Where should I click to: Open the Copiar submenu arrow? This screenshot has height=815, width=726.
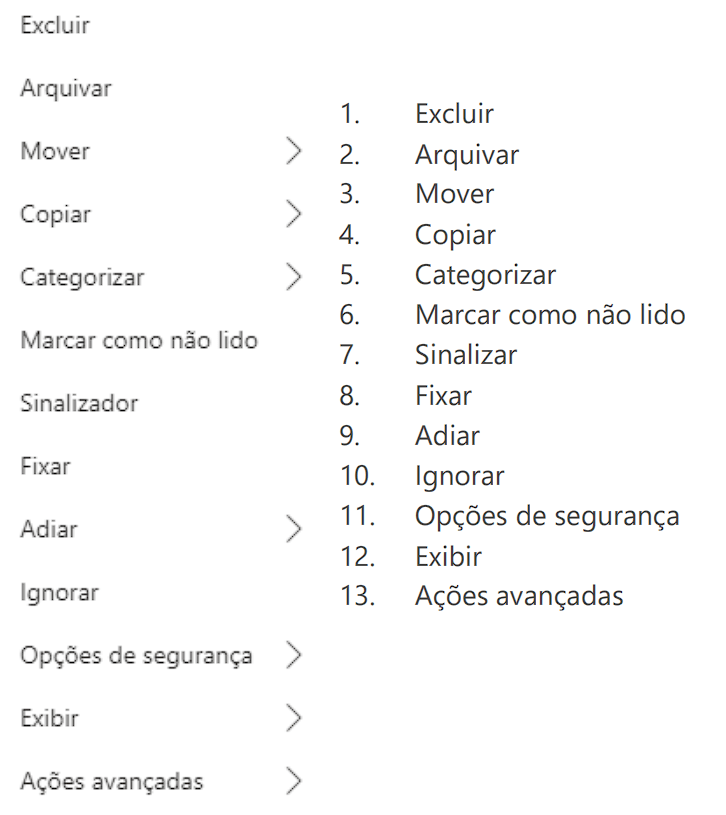[294, 214]
